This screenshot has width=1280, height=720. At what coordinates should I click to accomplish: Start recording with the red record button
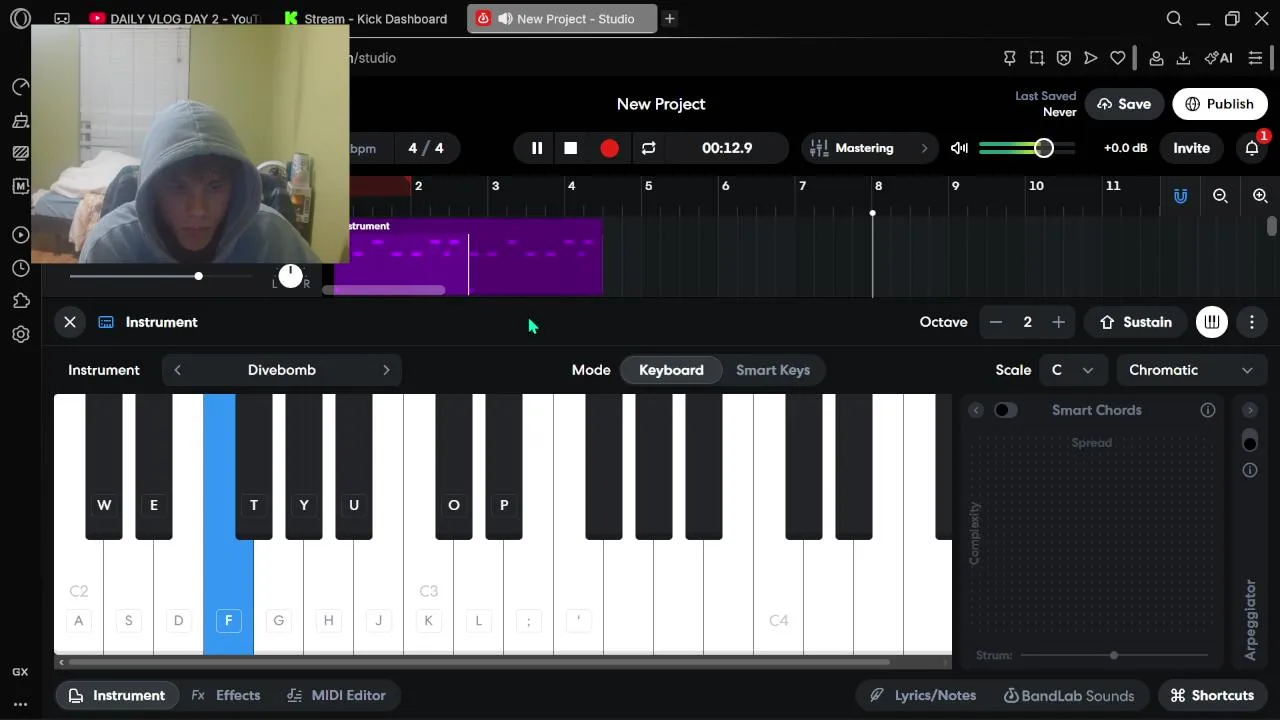click(x=609, y=148)
